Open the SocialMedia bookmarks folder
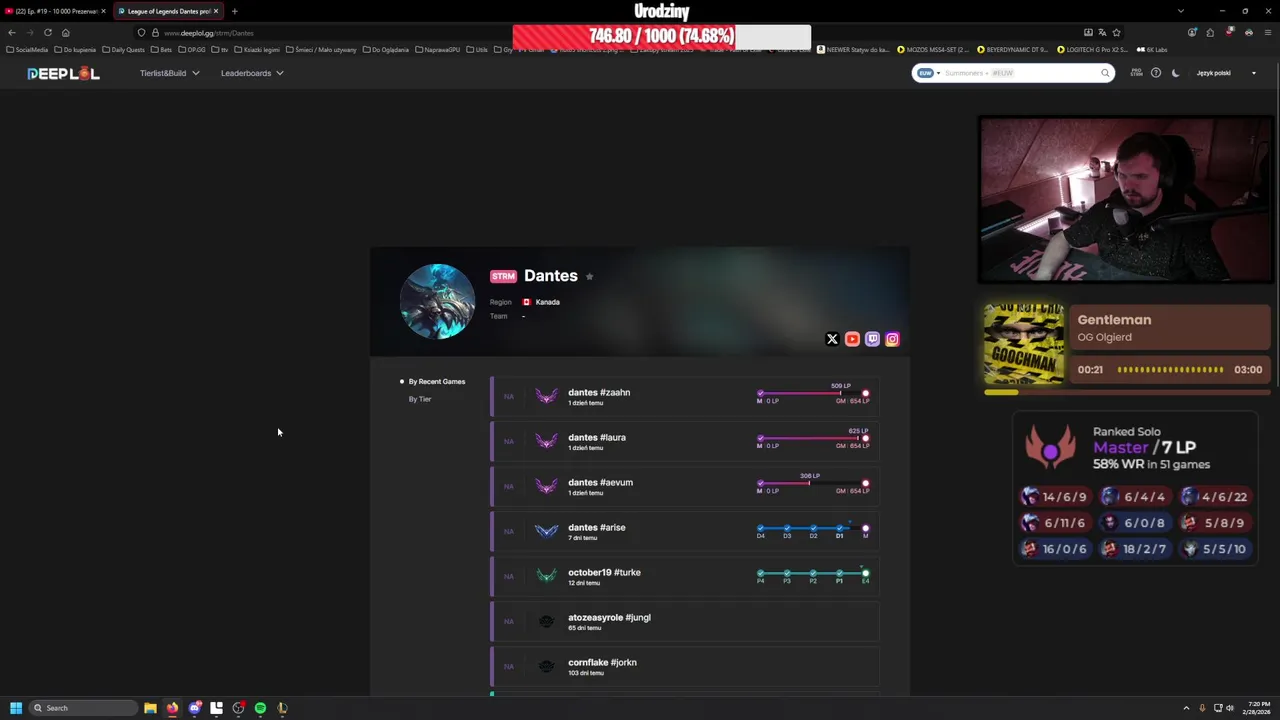Screen dimensions: 1280x720 [27, 49]
